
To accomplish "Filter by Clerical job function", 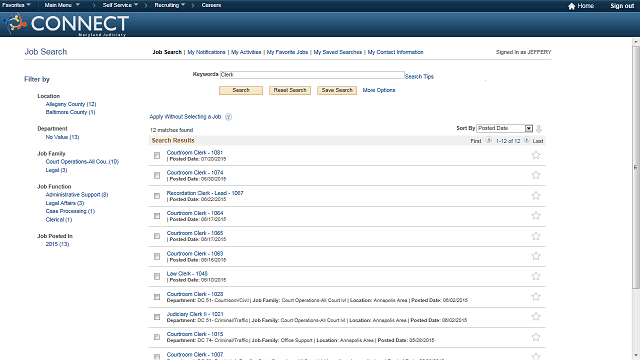I will [x=59, y=220].
